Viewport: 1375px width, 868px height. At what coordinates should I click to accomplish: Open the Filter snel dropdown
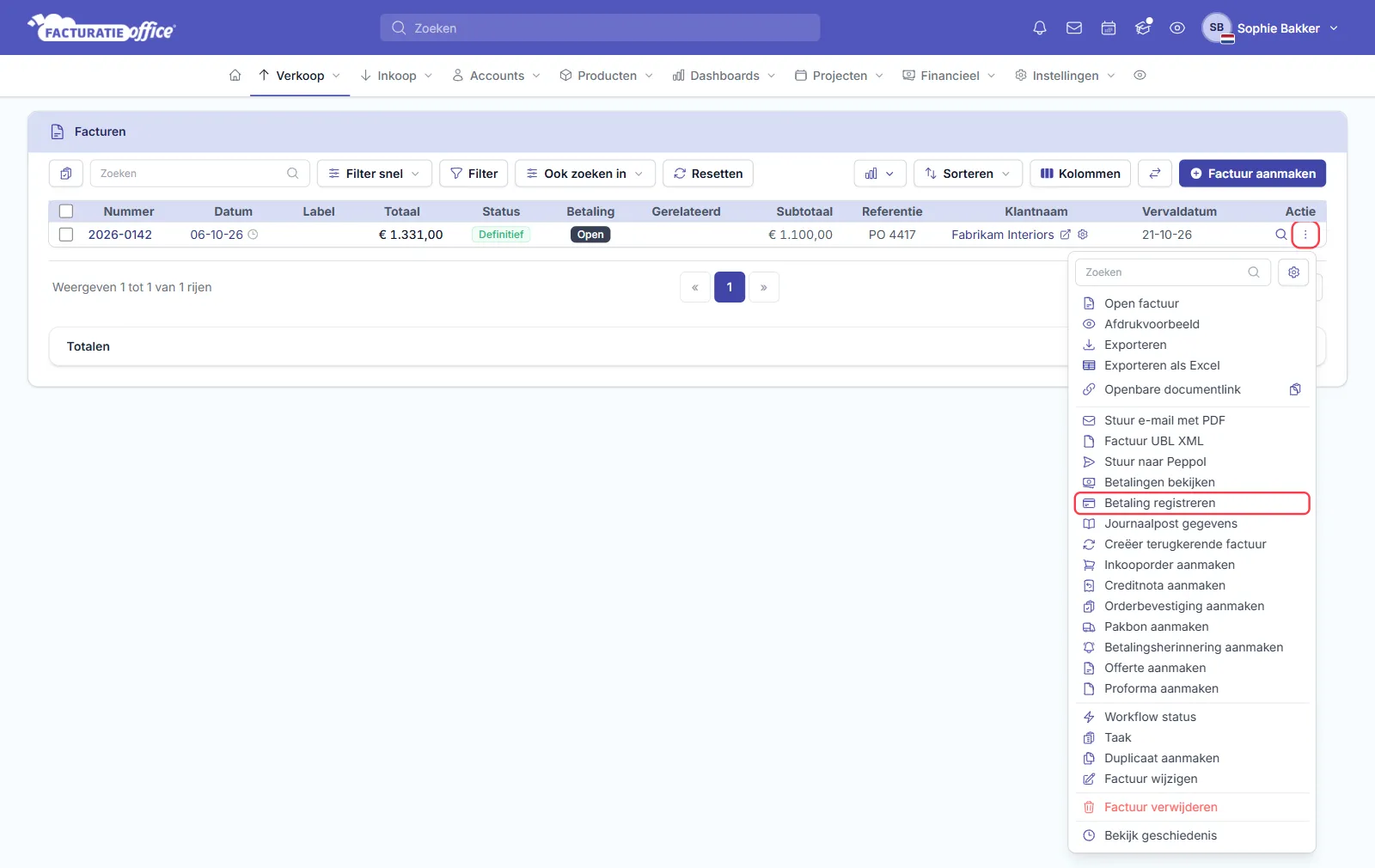[375, 174]
